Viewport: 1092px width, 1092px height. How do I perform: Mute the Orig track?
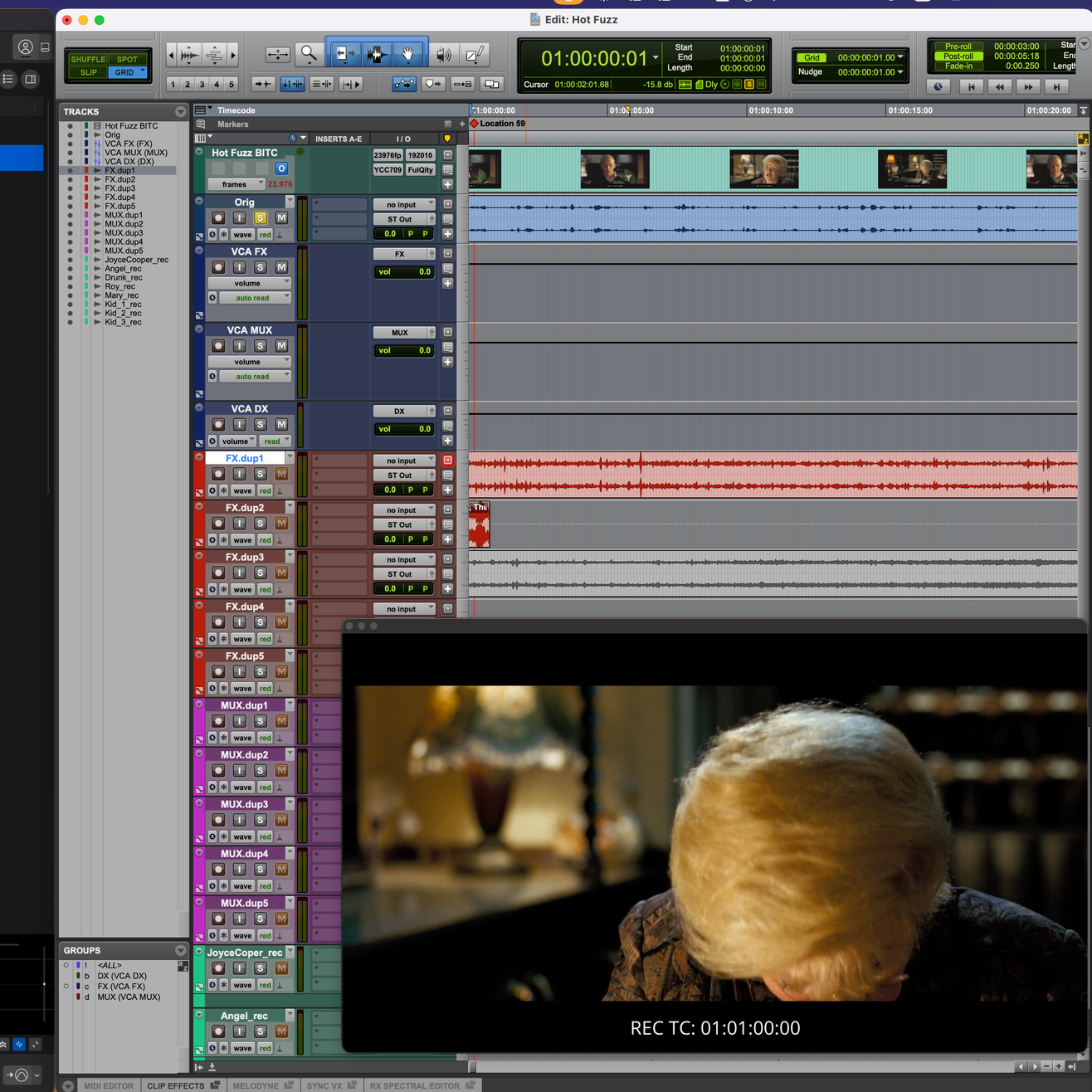(281, 217)
